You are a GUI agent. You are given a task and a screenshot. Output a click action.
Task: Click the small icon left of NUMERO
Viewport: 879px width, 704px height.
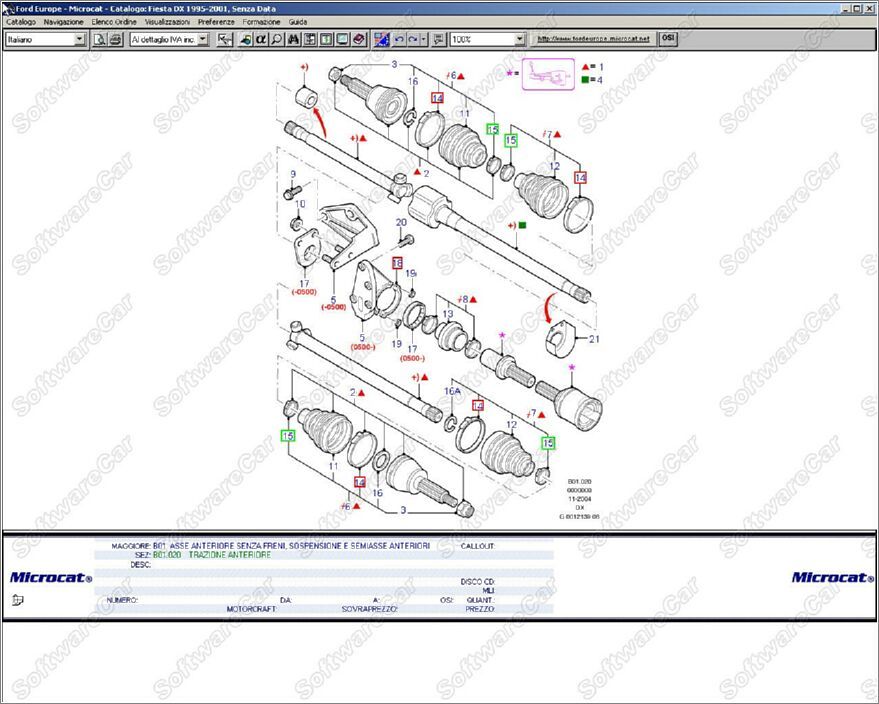pyautogui.click(x=17, y=600)
